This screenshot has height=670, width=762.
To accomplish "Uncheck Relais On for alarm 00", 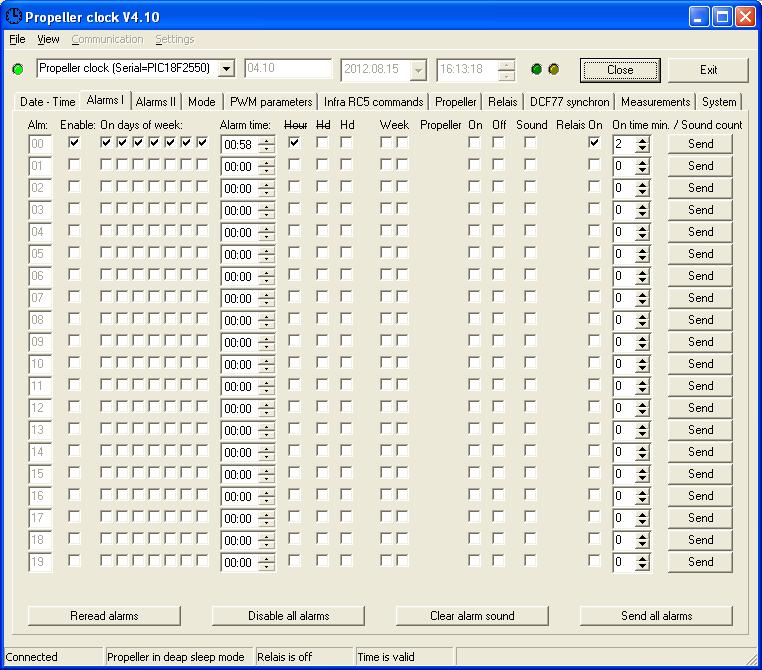I will click(594, 142).
